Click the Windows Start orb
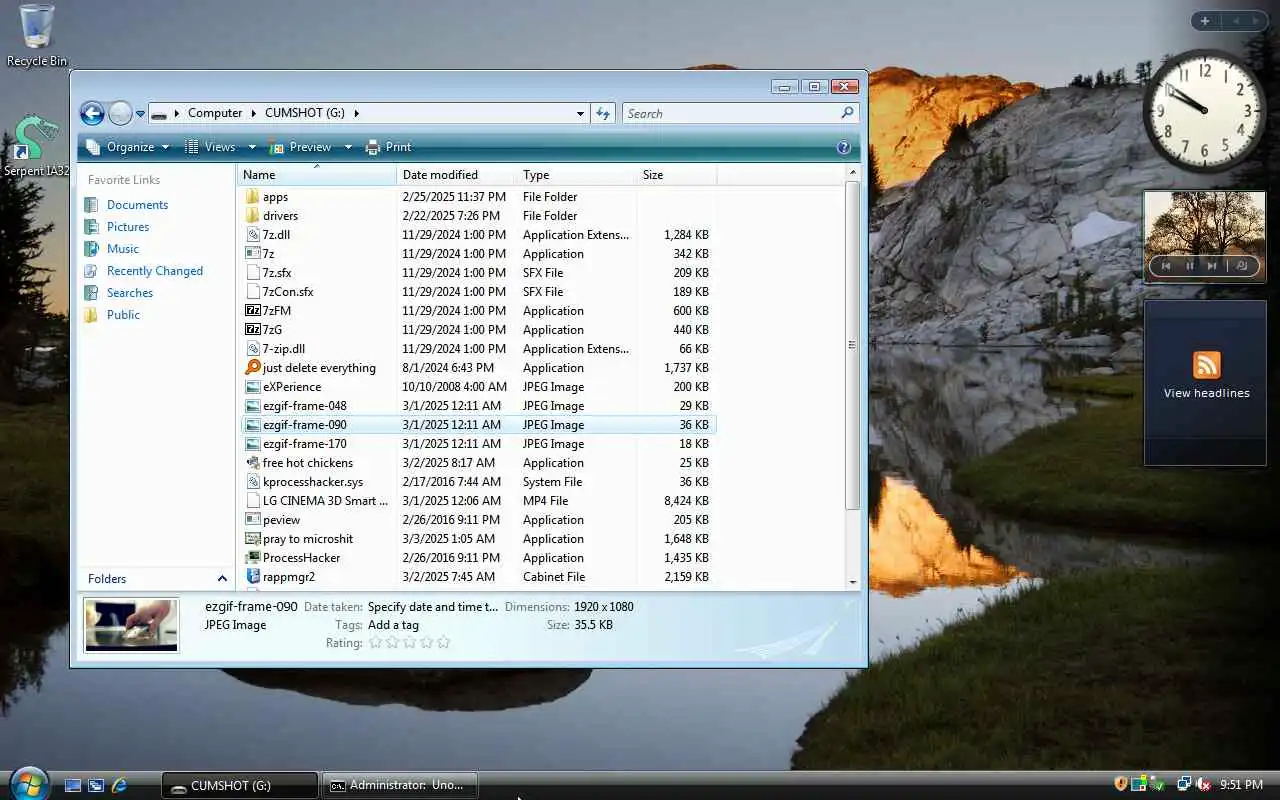 (x=28, y=783)
